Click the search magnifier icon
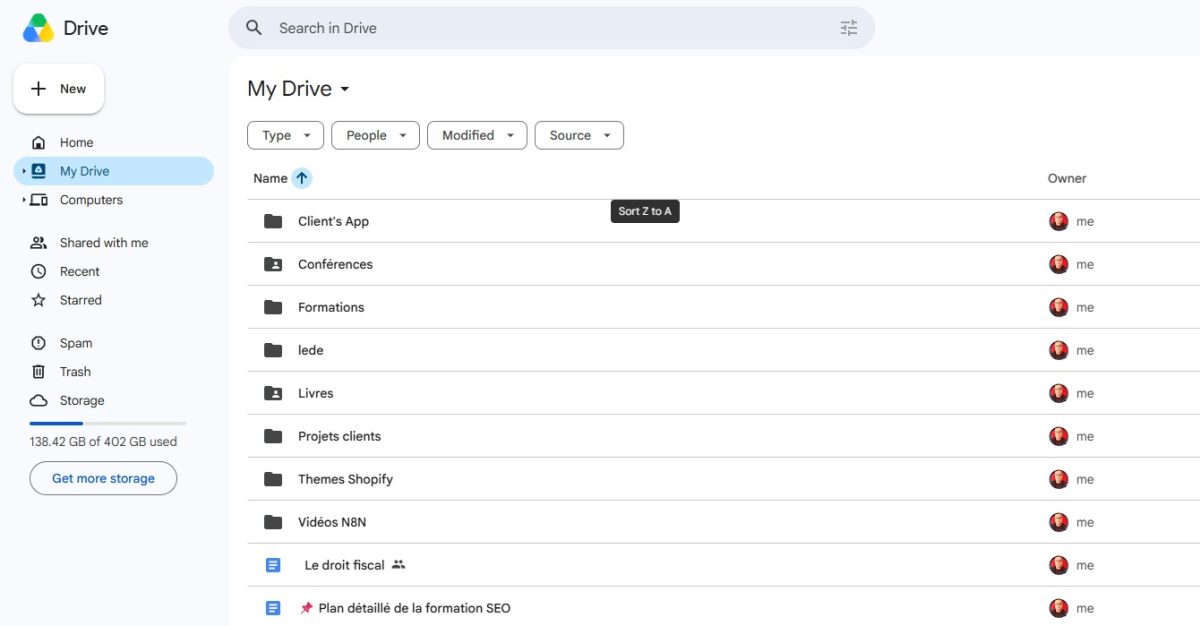This screenshot has width=1200, height=626. tap(254, 28)
